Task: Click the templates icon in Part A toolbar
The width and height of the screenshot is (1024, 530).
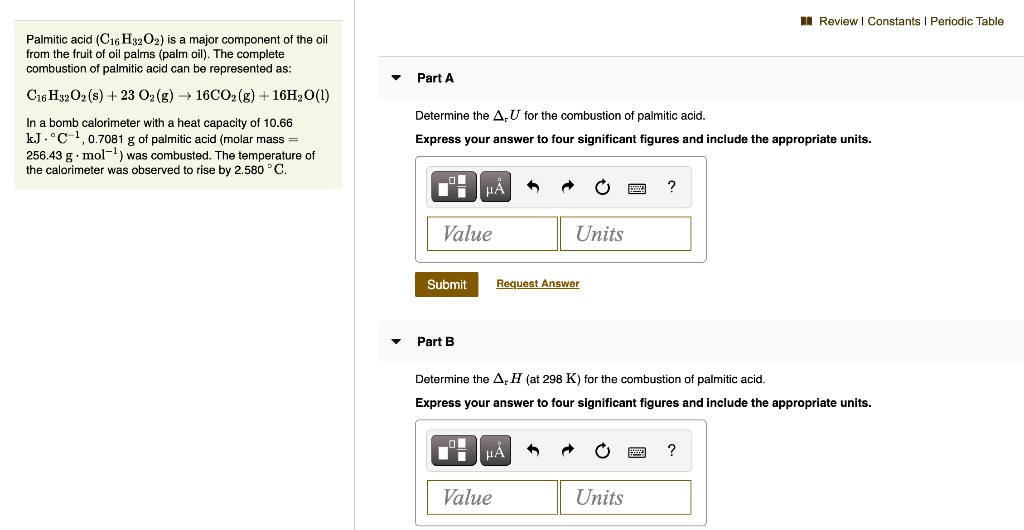Action: (454, 187)
